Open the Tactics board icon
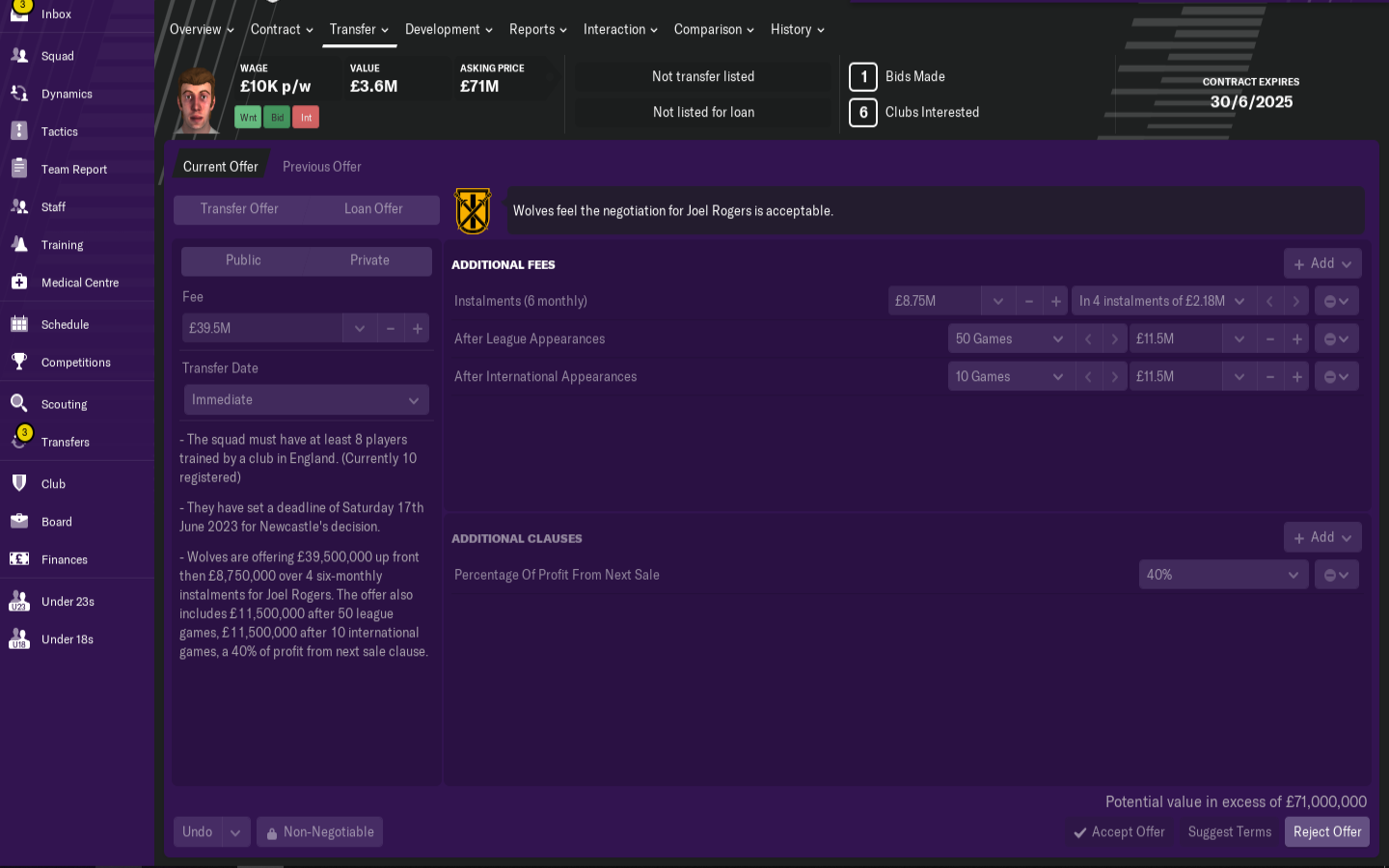 tap(19, 131)
